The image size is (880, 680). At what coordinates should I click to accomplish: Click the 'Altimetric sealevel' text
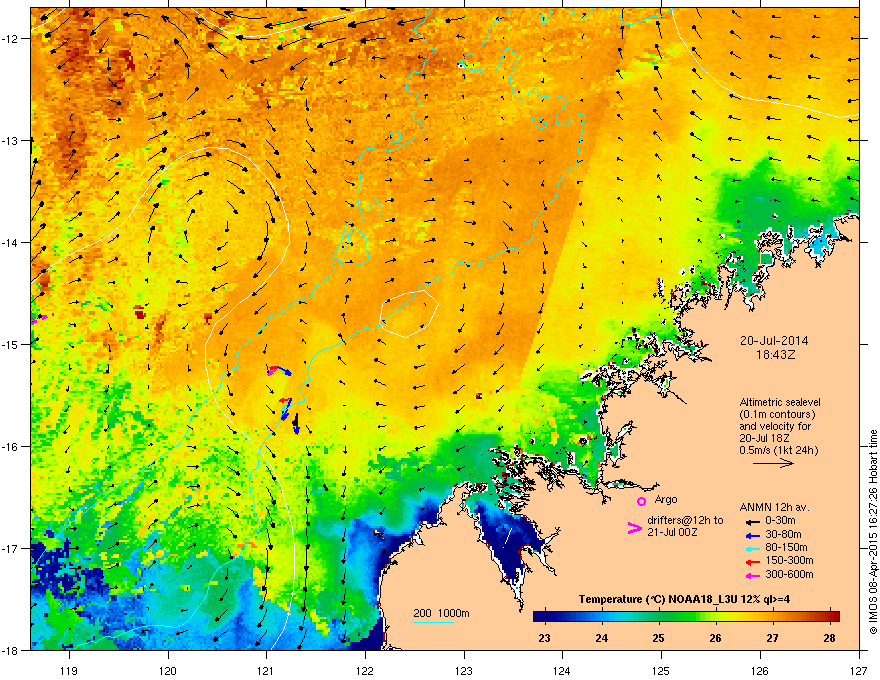click(x=780, y=402)
